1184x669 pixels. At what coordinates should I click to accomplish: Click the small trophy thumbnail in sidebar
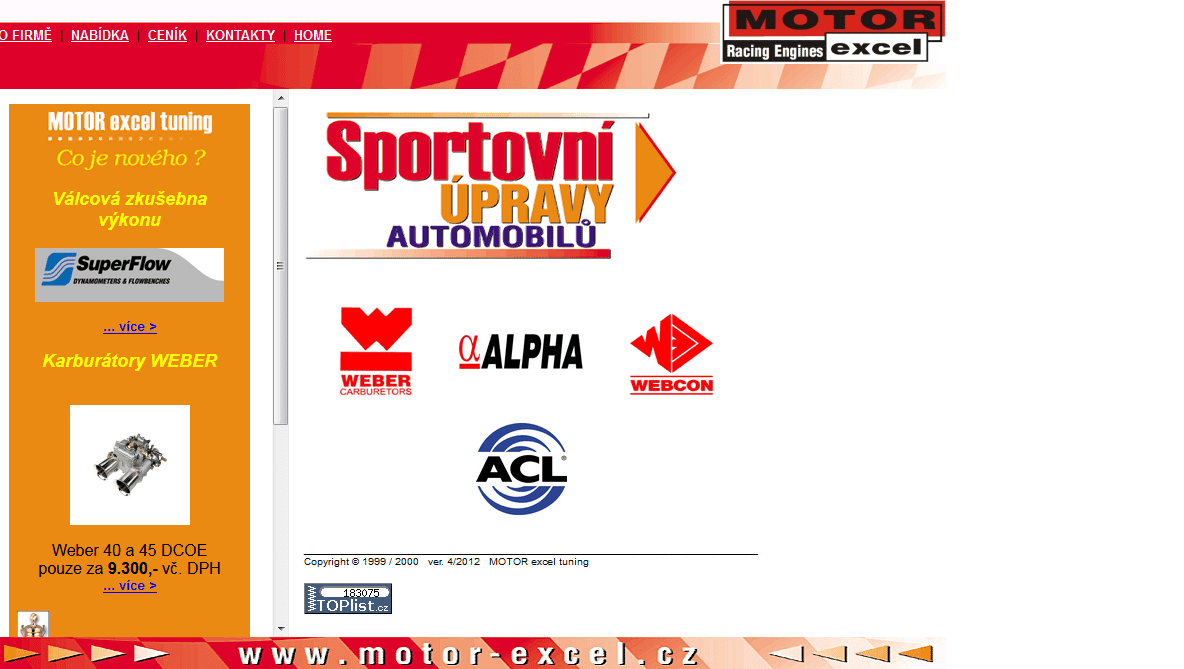(33, 624)
